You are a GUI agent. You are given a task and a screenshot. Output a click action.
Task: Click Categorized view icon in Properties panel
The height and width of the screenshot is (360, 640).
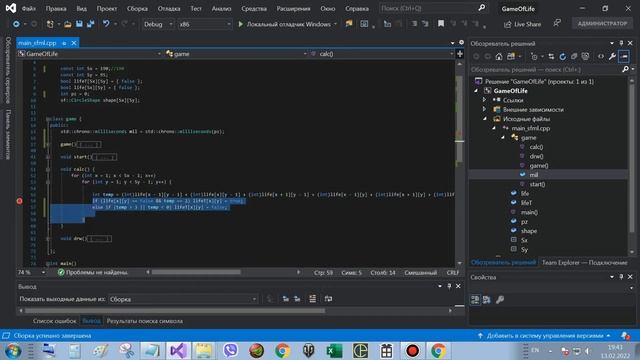475,300
